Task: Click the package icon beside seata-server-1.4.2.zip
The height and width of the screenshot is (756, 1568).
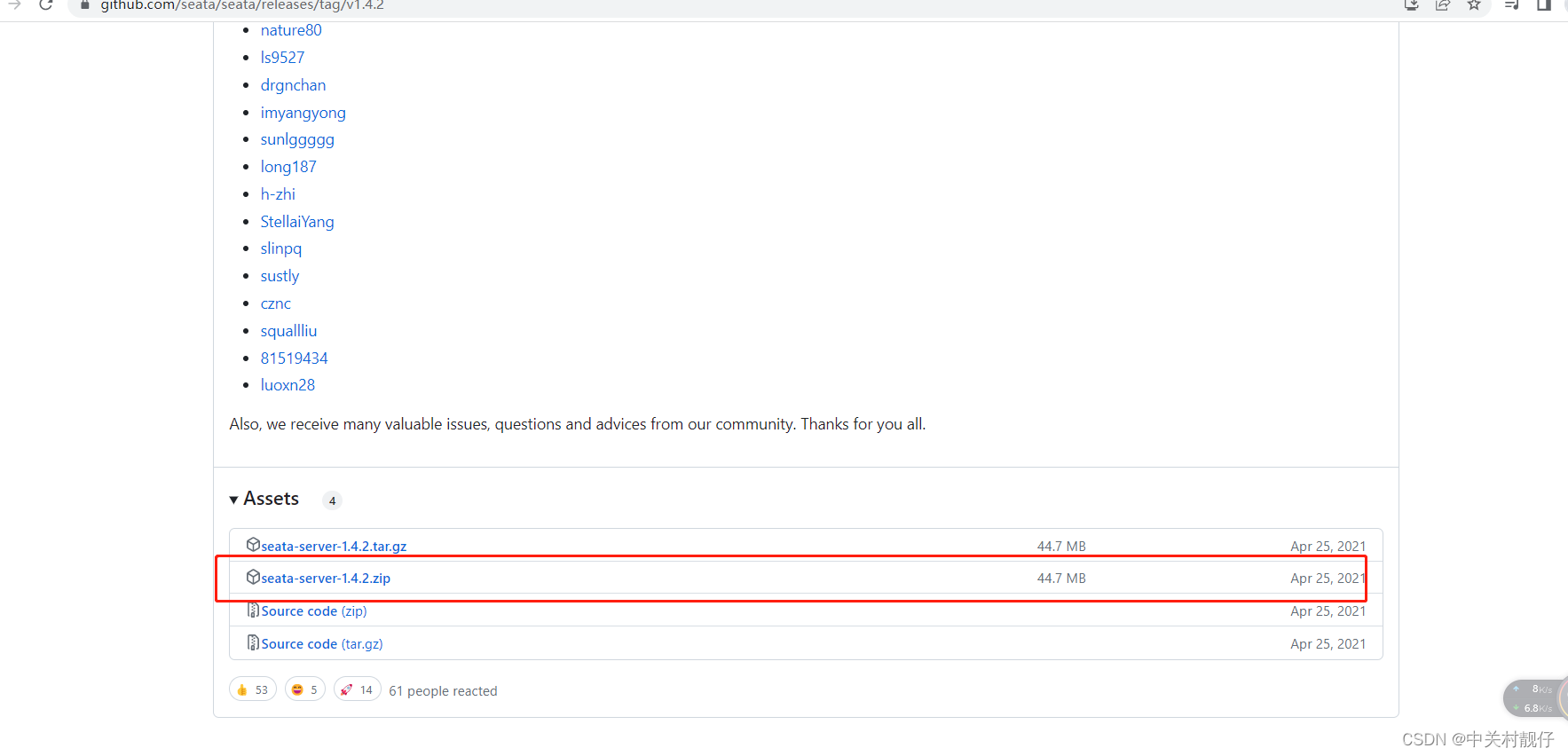Action: pos(253,577)
